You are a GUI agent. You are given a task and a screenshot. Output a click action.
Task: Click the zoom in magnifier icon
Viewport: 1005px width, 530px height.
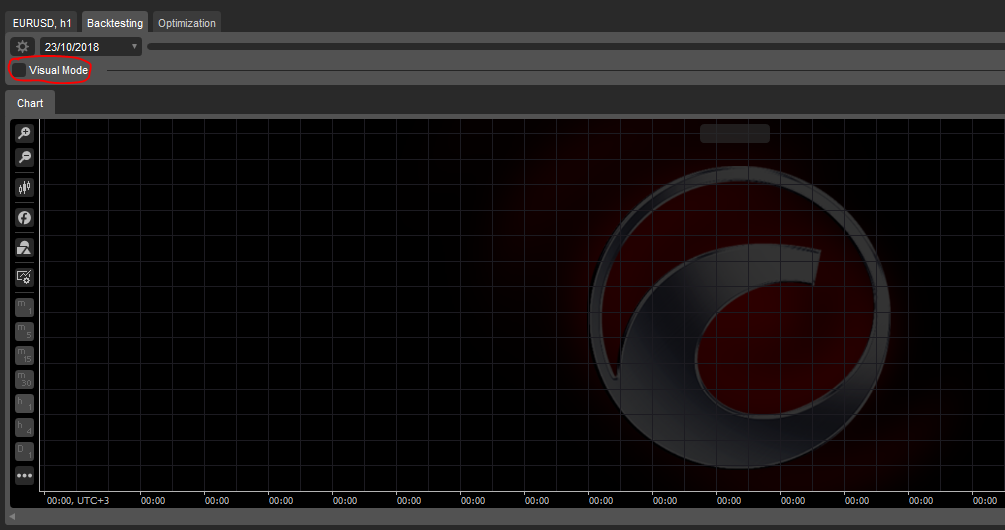click(x=24, y=133)
